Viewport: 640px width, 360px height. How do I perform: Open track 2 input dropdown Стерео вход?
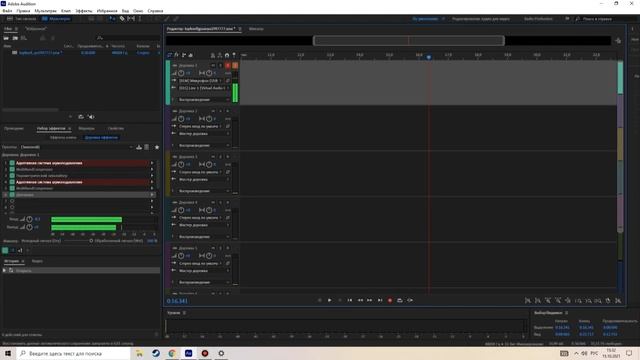click(200, 127)
